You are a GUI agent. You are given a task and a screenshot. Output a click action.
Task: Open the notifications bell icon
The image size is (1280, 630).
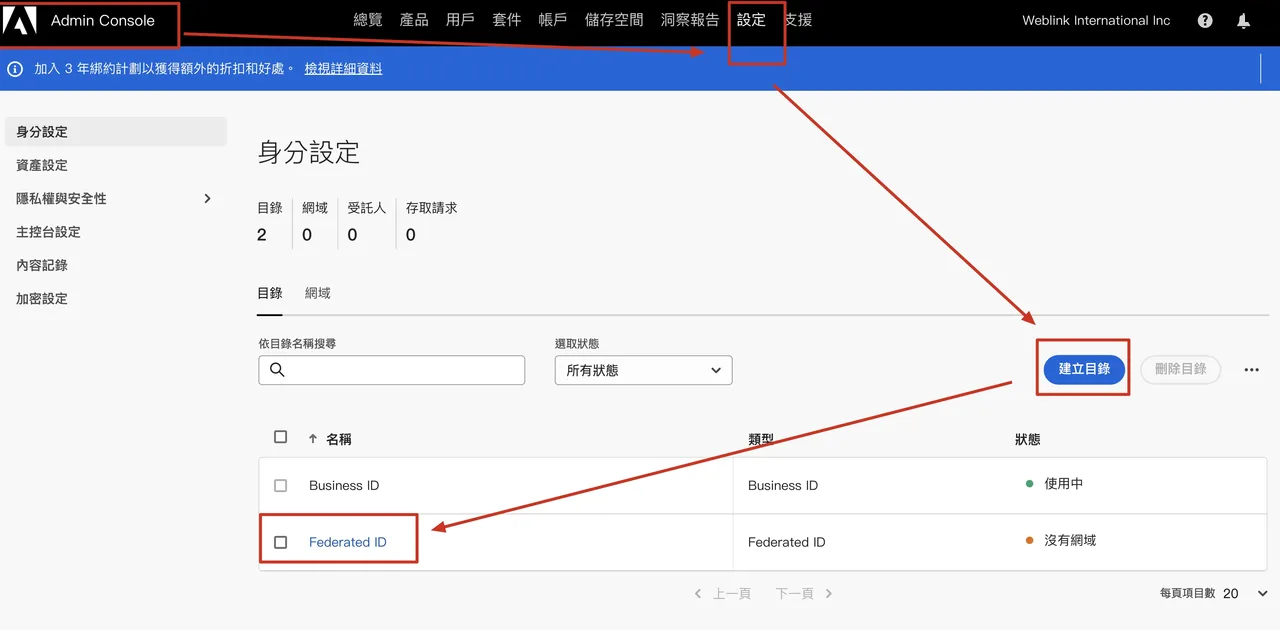tap(1243, 20)
